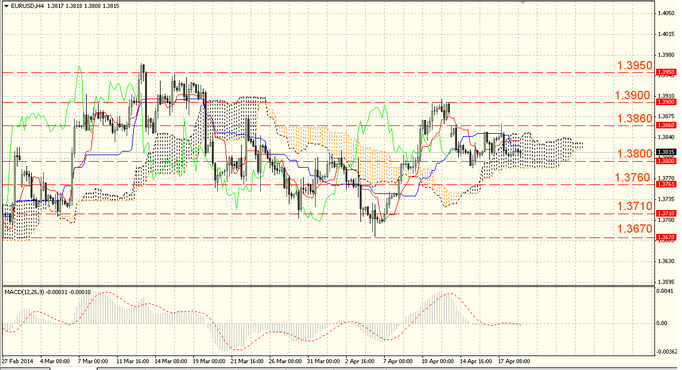Select the large orange 1.3800 level label

click(x=635, y=153)
